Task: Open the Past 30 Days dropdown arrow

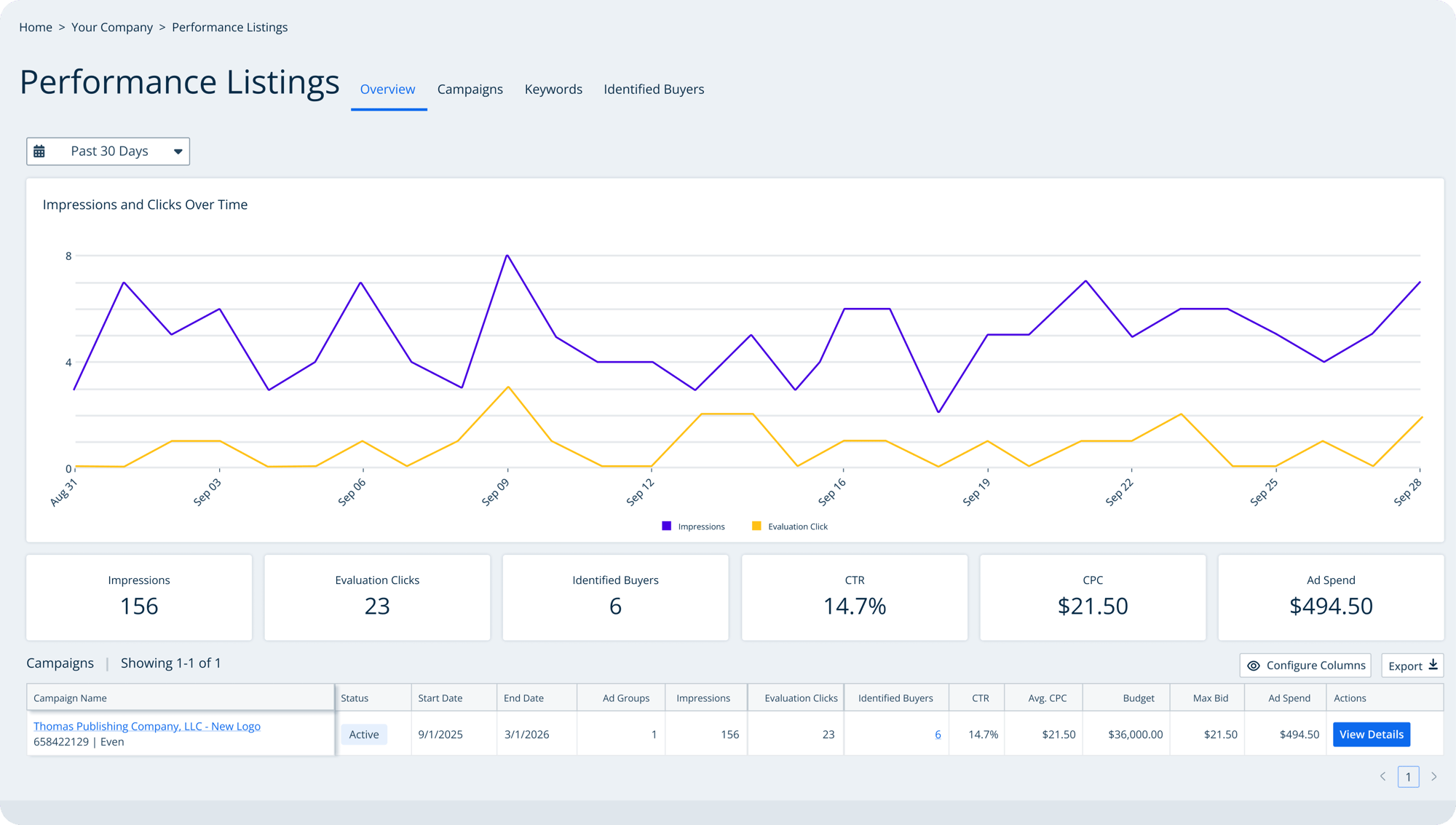Action: click(x=178, y=151)
